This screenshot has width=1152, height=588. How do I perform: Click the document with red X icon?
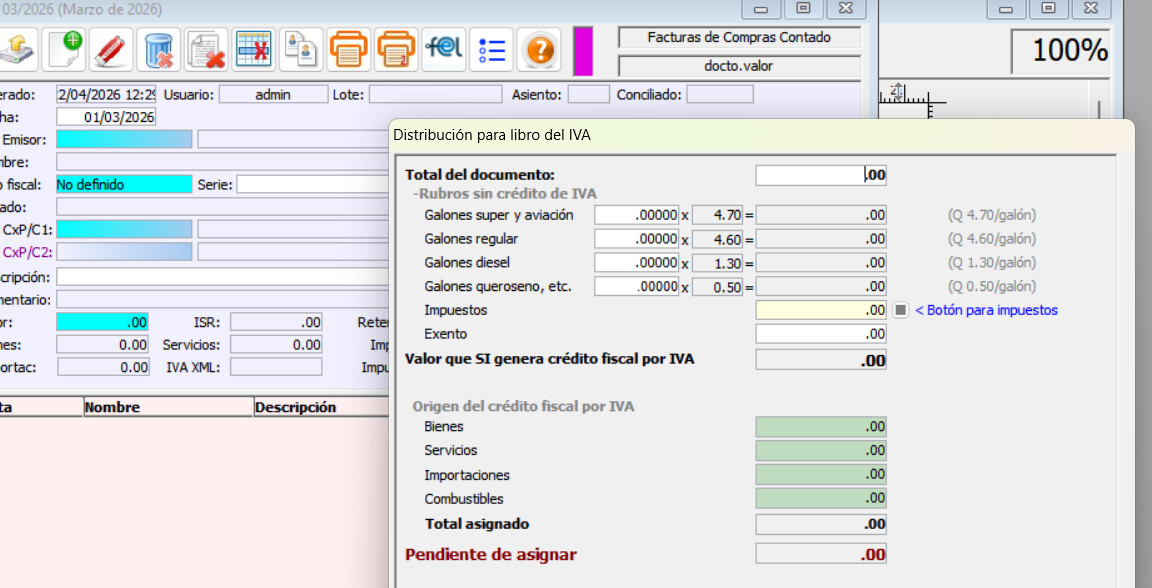point(206,48)
